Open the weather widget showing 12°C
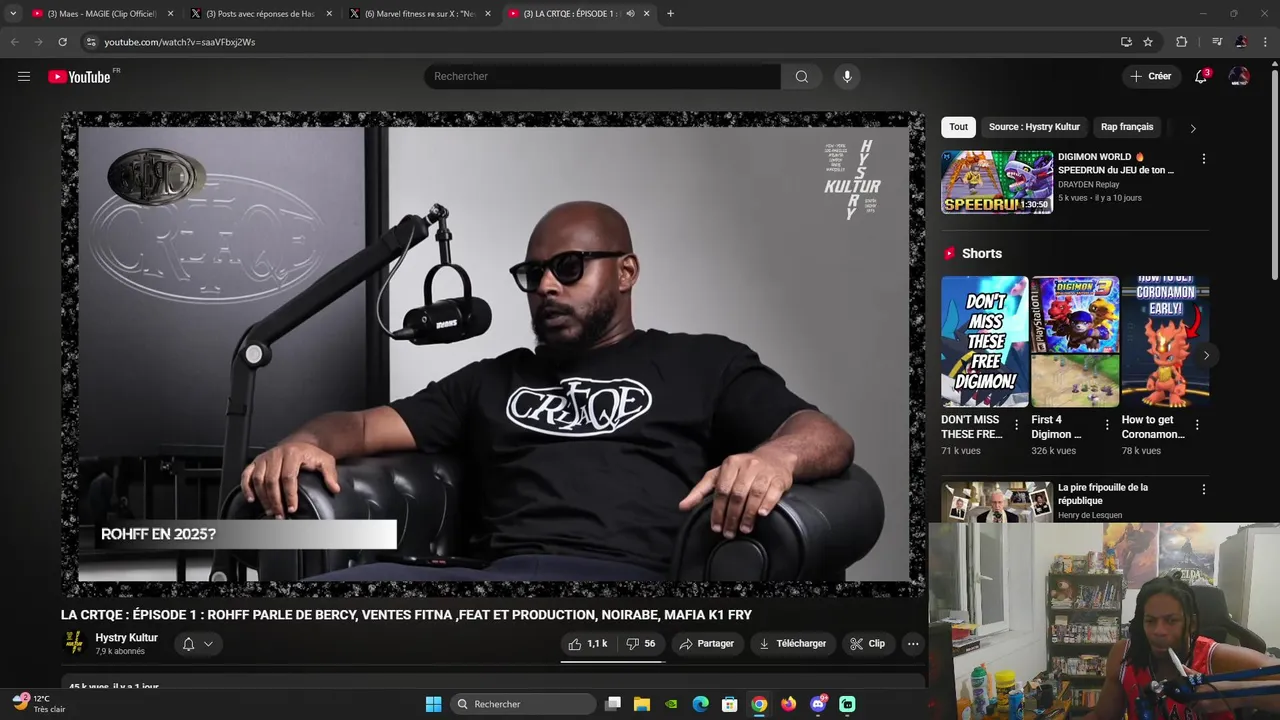1280x720 pixels. pos(40,704)
